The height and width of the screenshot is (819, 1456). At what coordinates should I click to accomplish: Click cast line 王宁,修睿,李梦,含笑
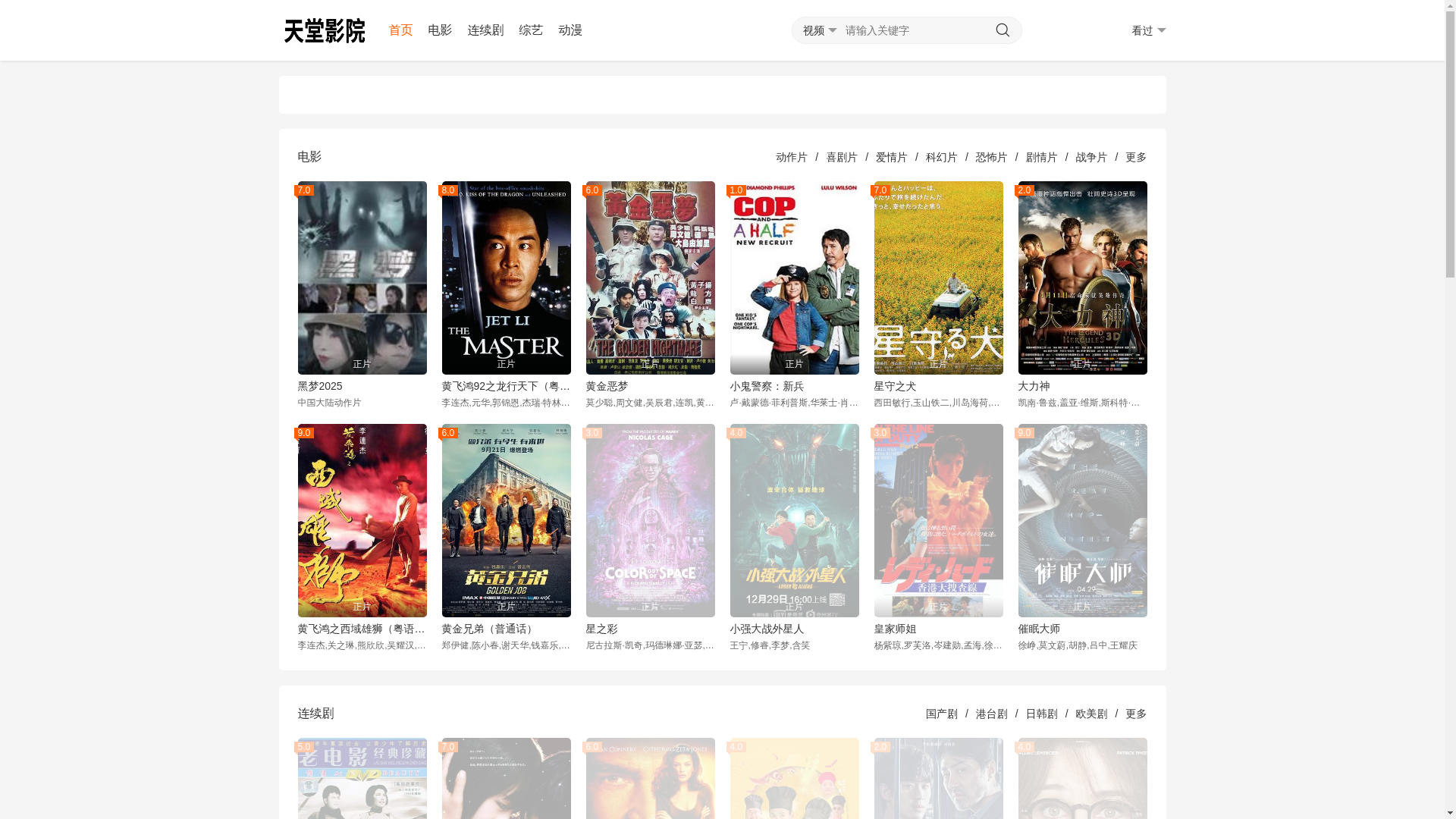(x=770, y=645)
